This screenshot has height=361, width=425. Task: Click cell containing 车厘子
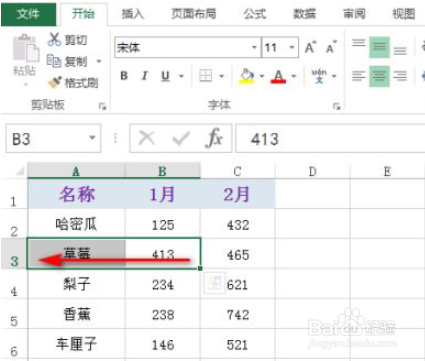point(76,344)
